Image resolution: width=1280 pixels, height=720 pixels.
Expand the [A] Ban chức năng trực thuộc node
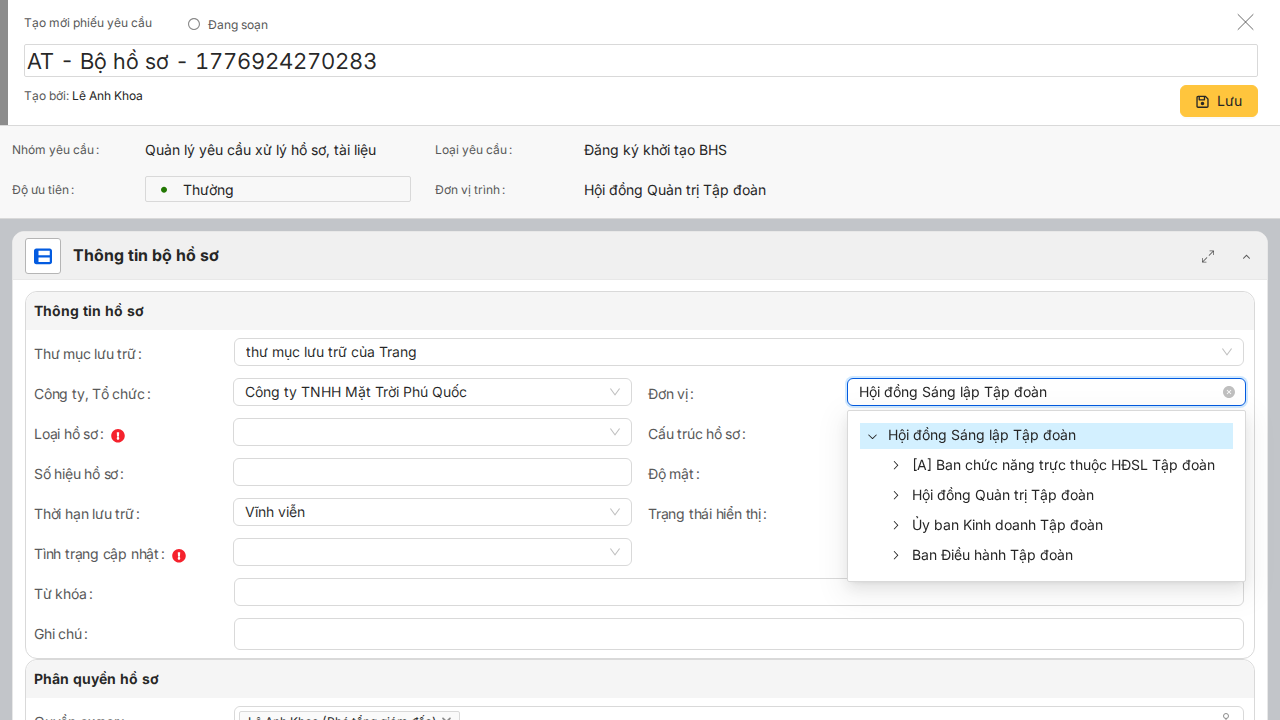pyautogui.click(x=896, y=466)
